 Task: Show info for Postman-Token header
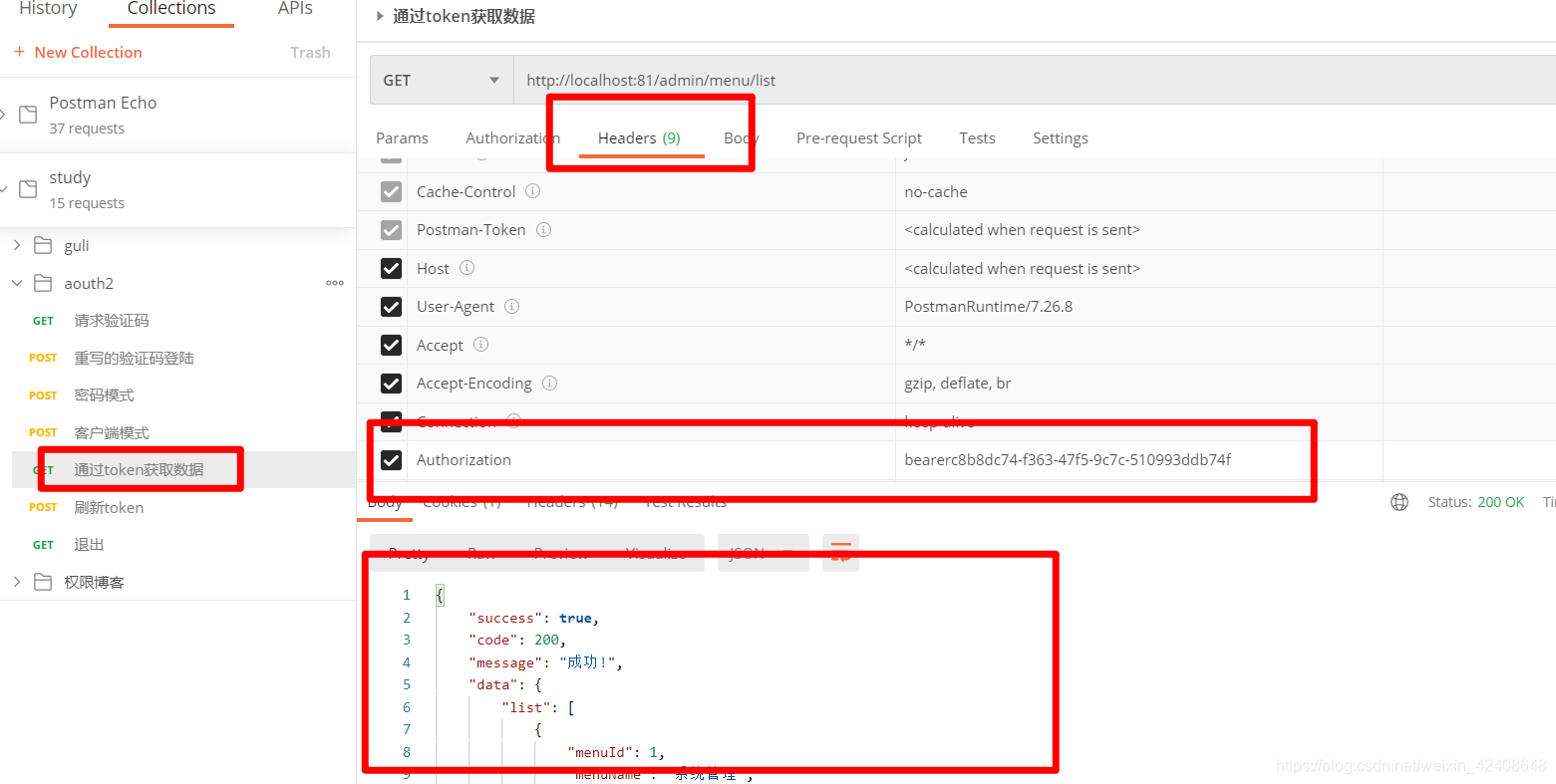point(543,229)
